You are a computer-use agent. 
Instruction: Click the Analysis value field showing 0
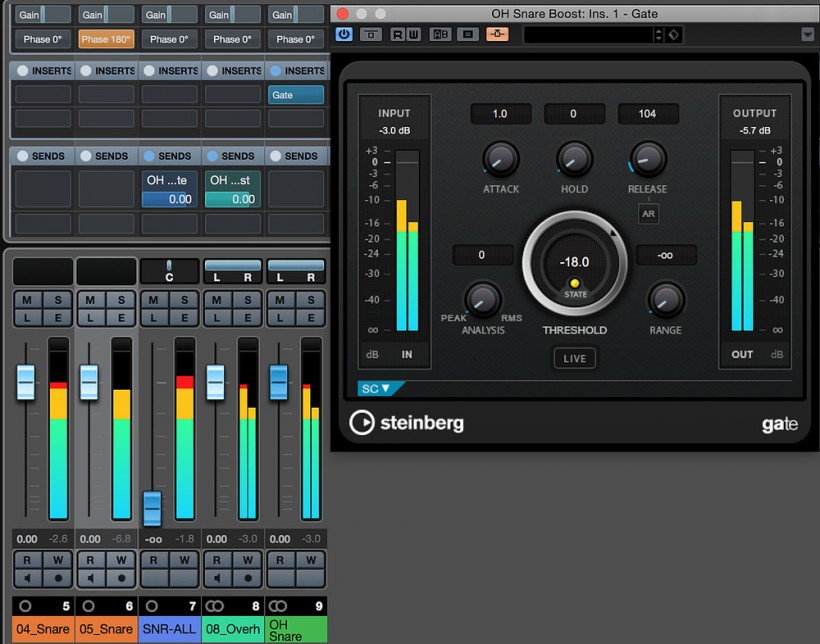pos(483,255)
